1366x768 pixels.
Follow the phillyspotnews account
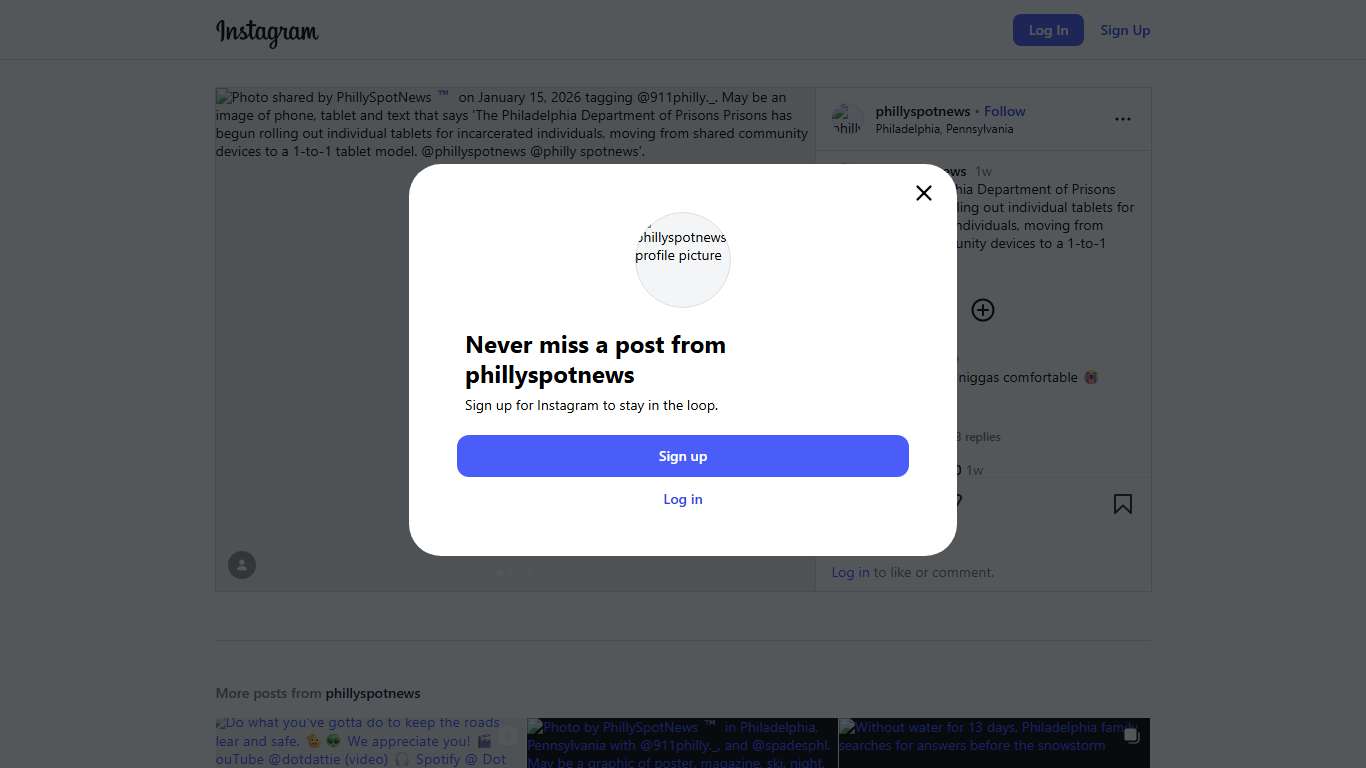pos(1005,111)
